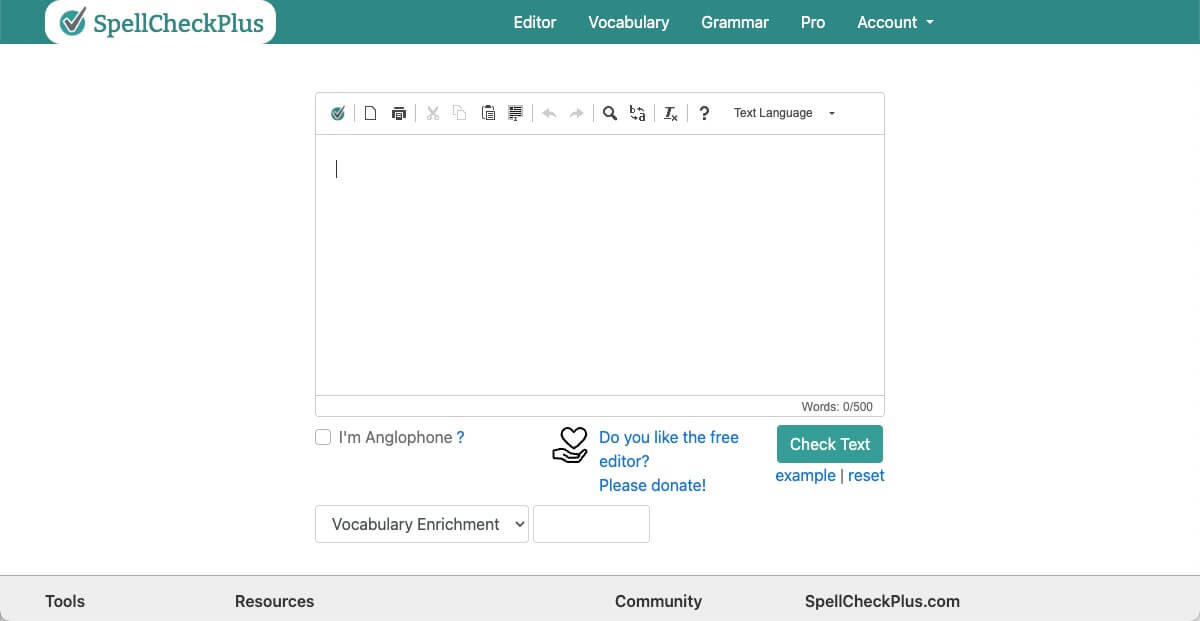Viewport: 1200px width, 621px height.
Task: Select all text with toolbar icon
Action: click(x=516, y=114)
